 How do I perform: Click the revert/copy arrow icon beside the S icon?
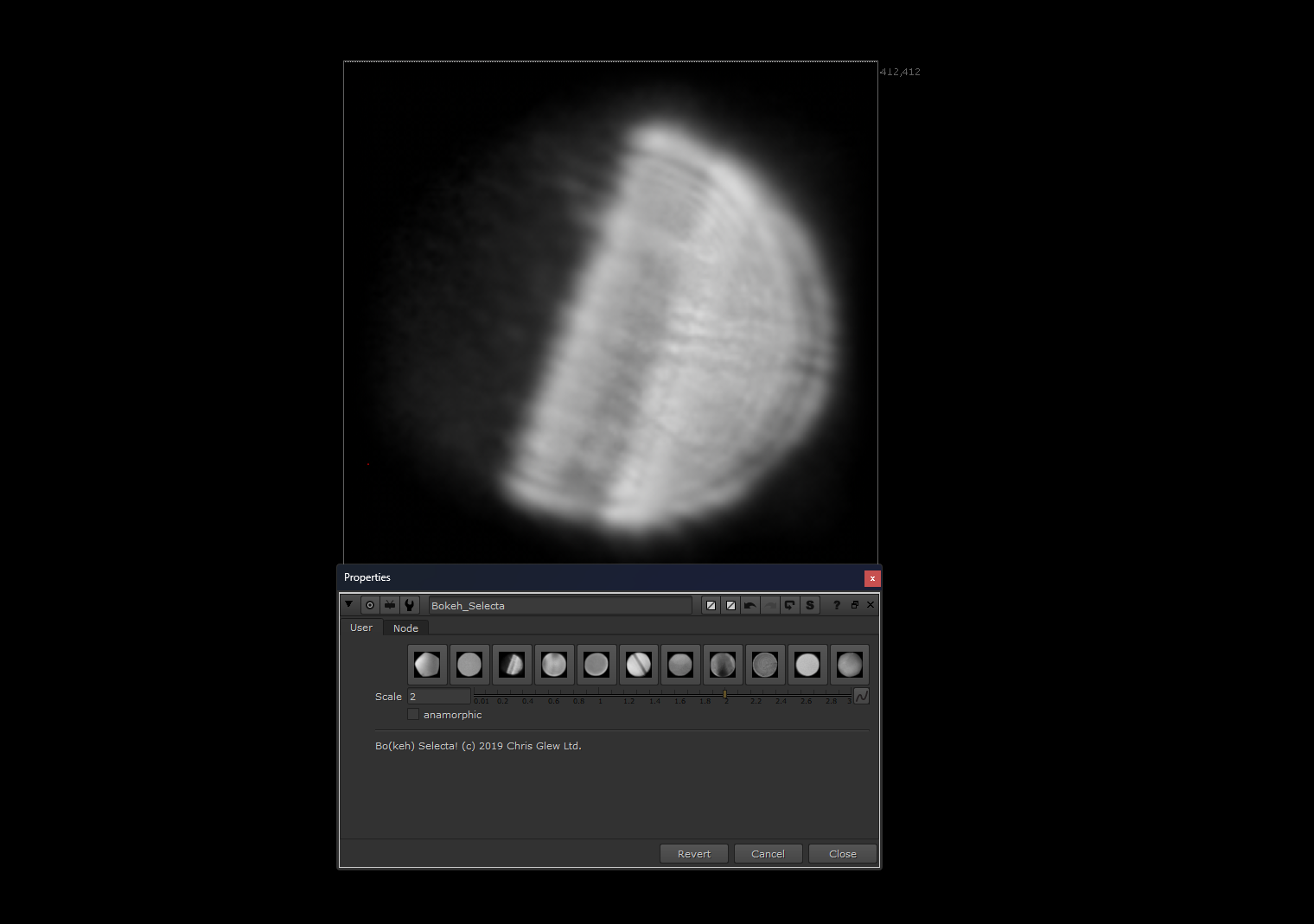[790, 605]
